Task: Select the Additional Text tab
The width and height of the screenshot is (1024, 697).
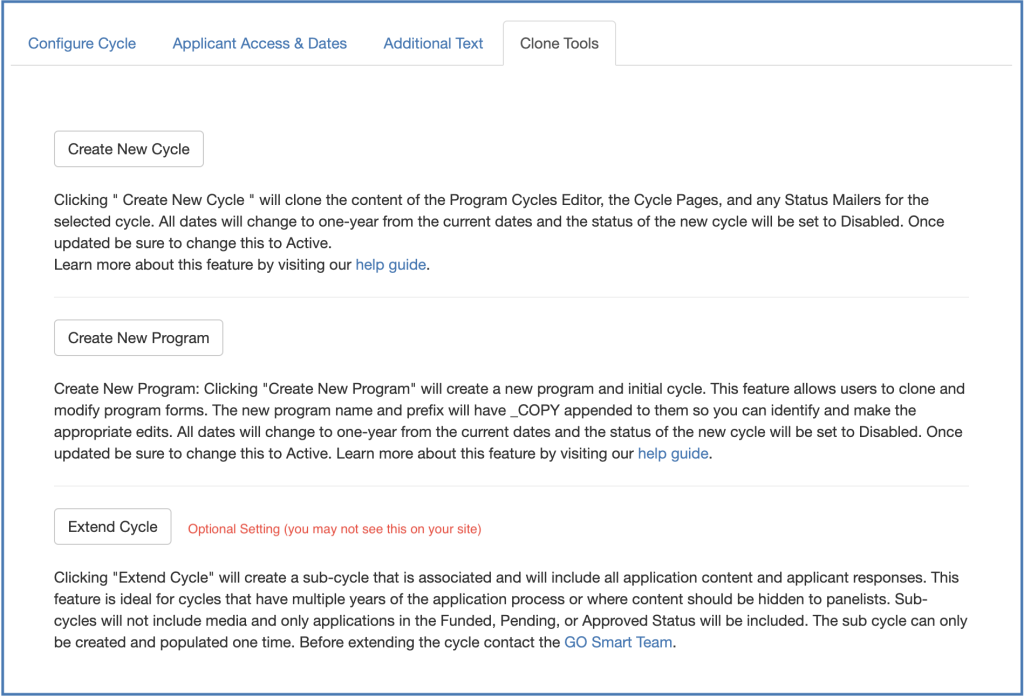Action: point(433,44)
